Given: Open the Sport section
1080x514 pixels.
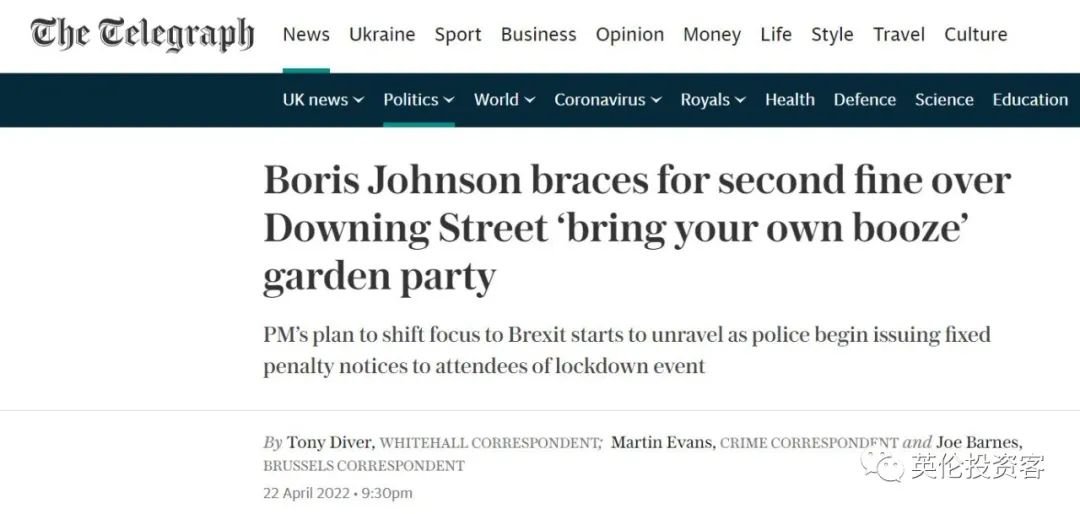Looking at the screenshot, I should tap(458, 35).
